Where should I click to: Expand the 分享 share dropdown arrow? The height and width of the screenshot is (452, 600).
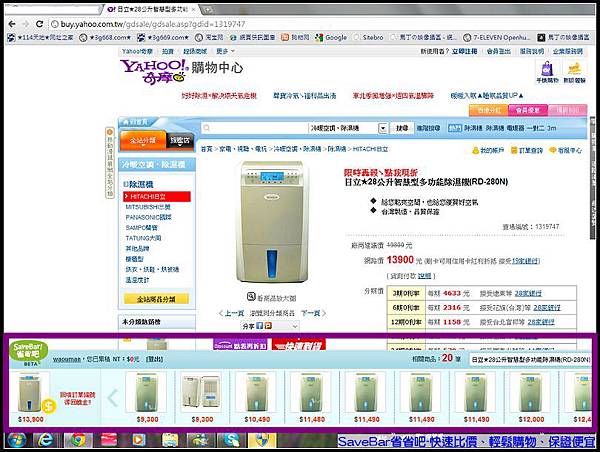pos(295,326)
